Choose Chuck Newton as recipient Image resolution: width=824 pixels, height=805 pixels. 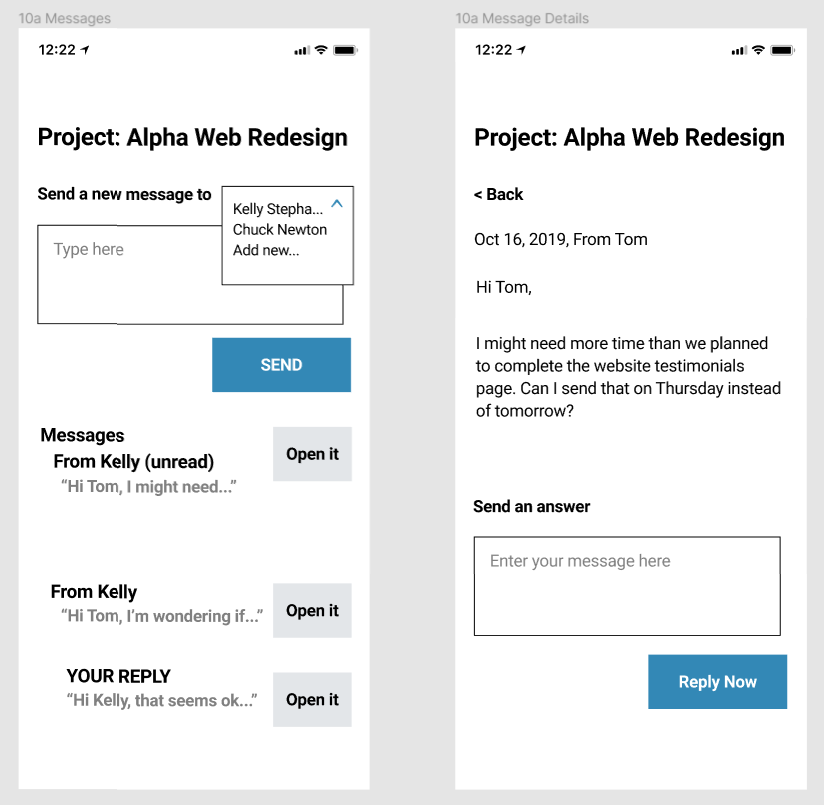[x=279, y=229]
